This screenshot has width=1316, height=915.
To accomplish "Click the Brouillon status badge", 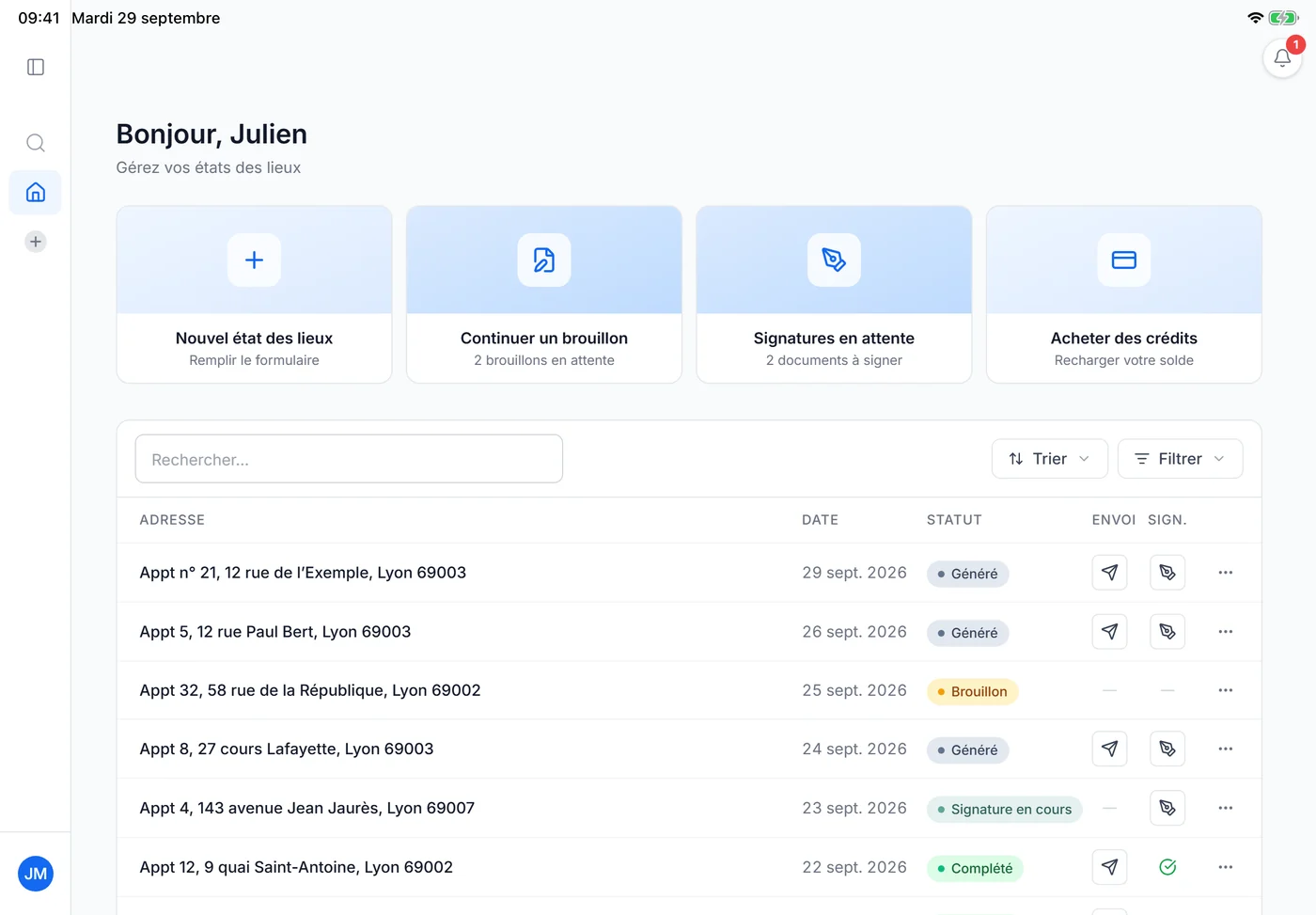I will tap(972, 691).
